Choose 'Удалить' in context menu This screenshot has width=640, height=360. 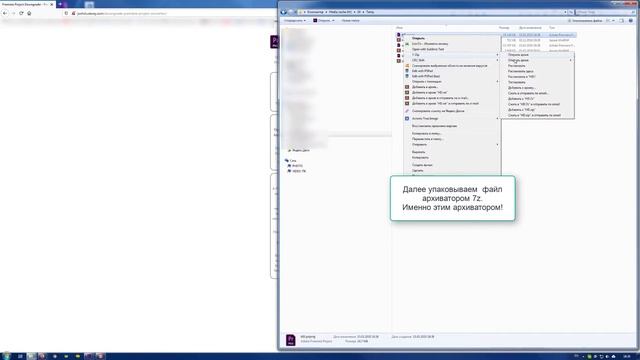pyautogui.click(x=418, y=171)
